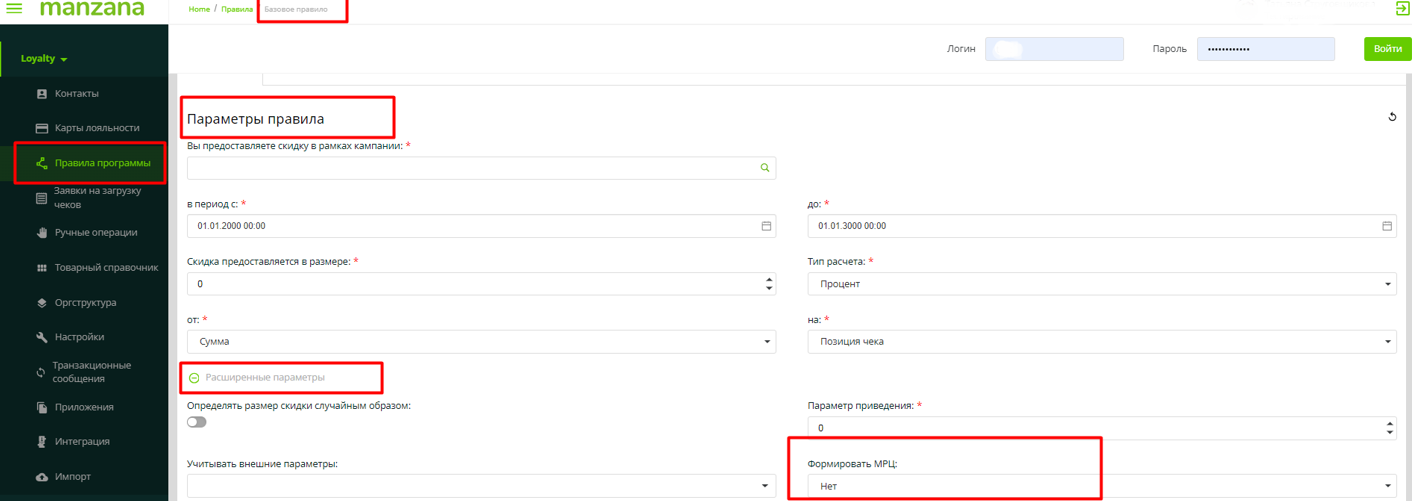
Task: Click the Логин input field
Action: [1054, 49]
